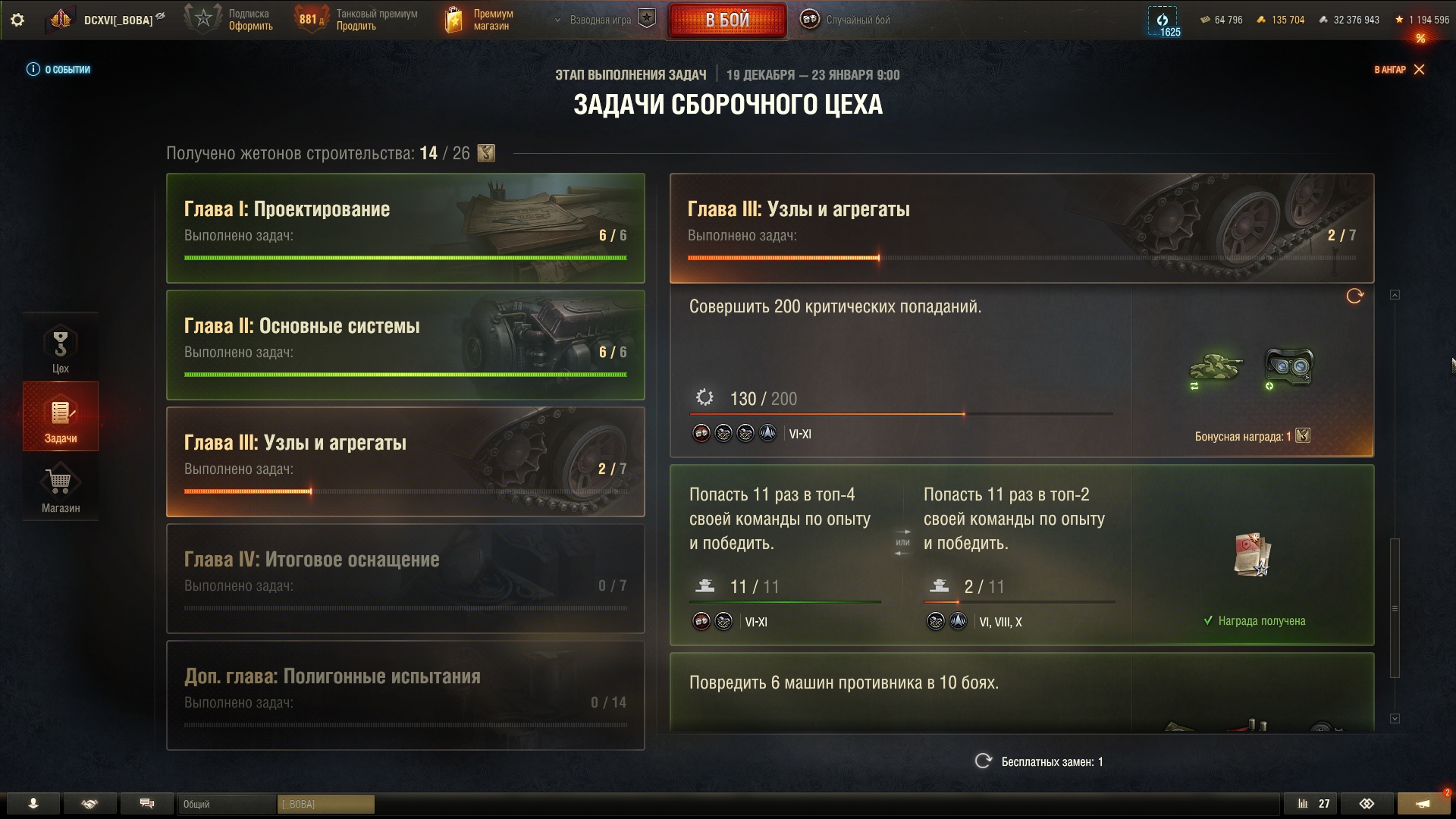Expand the Случайный бой battle mode selector
This screenshot has width=1456, height=819.
click(845, 20)
